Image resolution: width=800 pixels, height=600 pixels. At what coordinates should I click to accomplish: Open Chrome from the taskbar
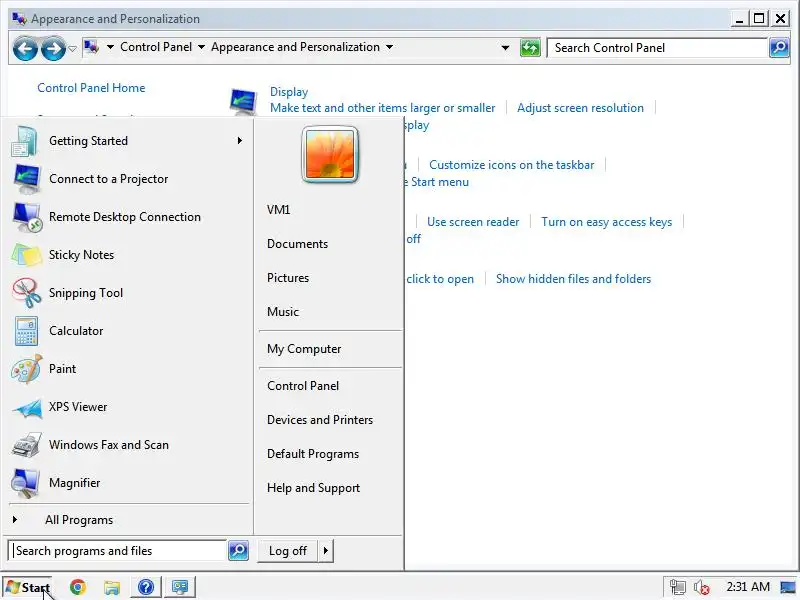click(x=78, y=587)
